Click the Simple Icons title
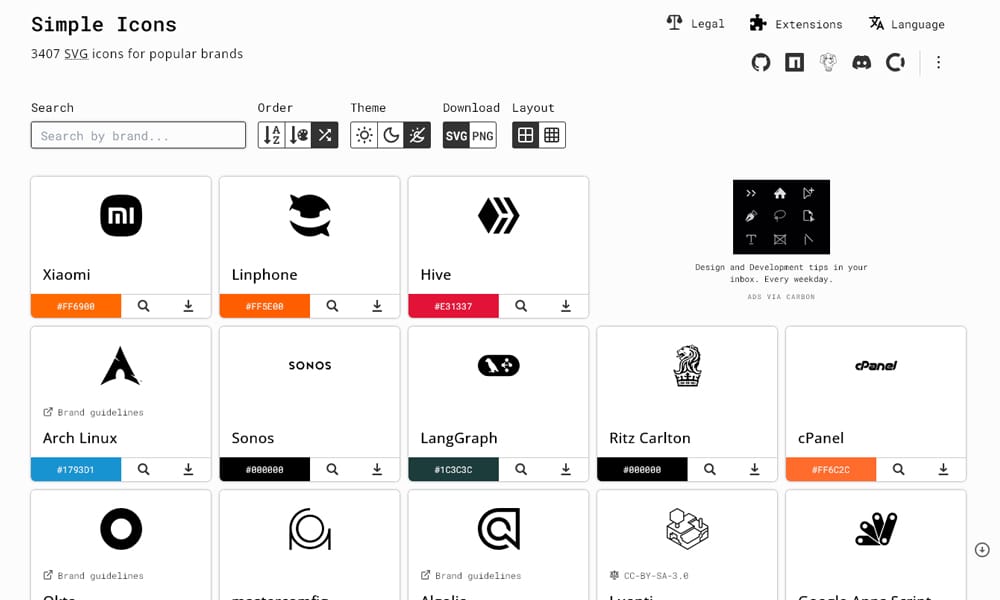This screenshot has width=1000, height=600. click(x=104, y=24)
